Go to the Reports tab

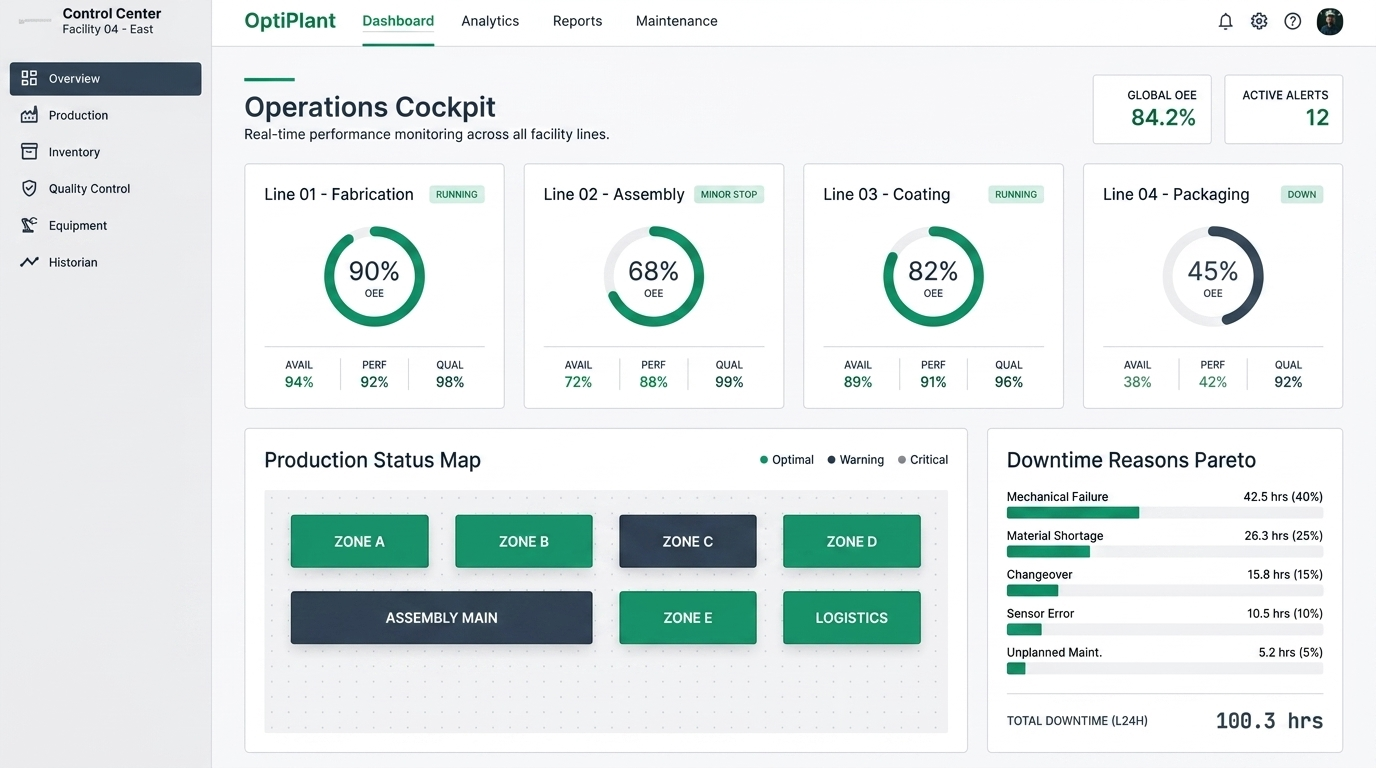[578, 21]
